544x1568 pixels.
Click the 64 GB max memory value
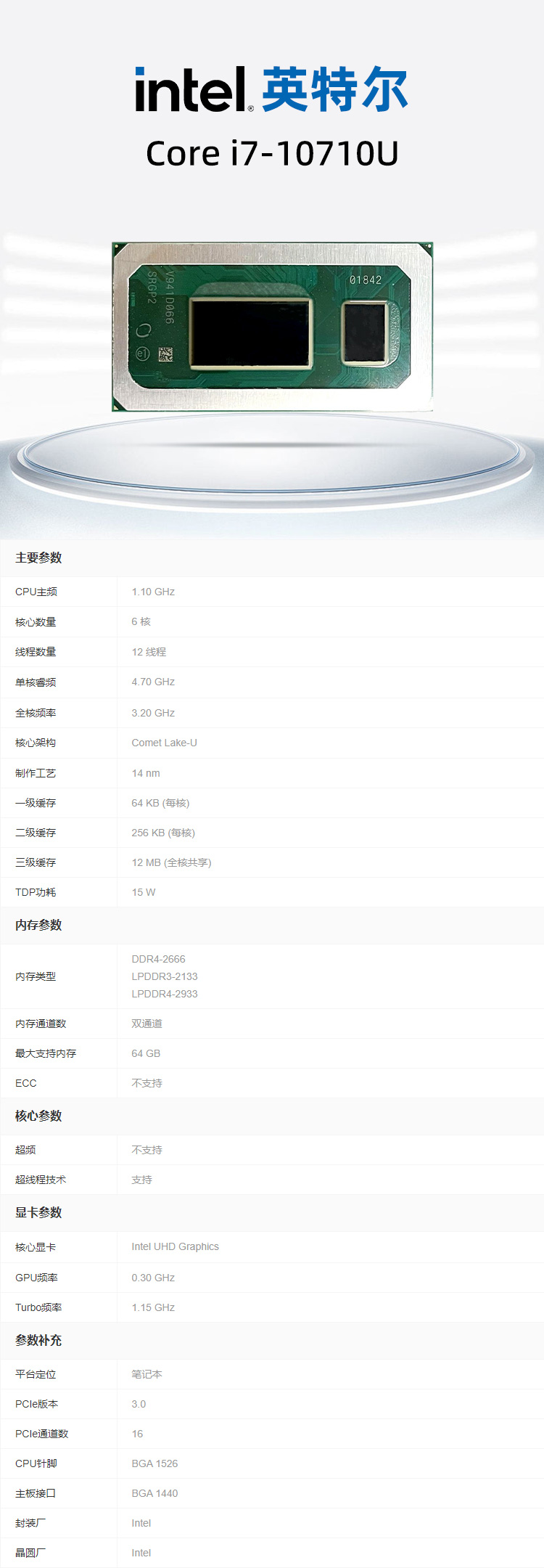[x=146, y=1053]
